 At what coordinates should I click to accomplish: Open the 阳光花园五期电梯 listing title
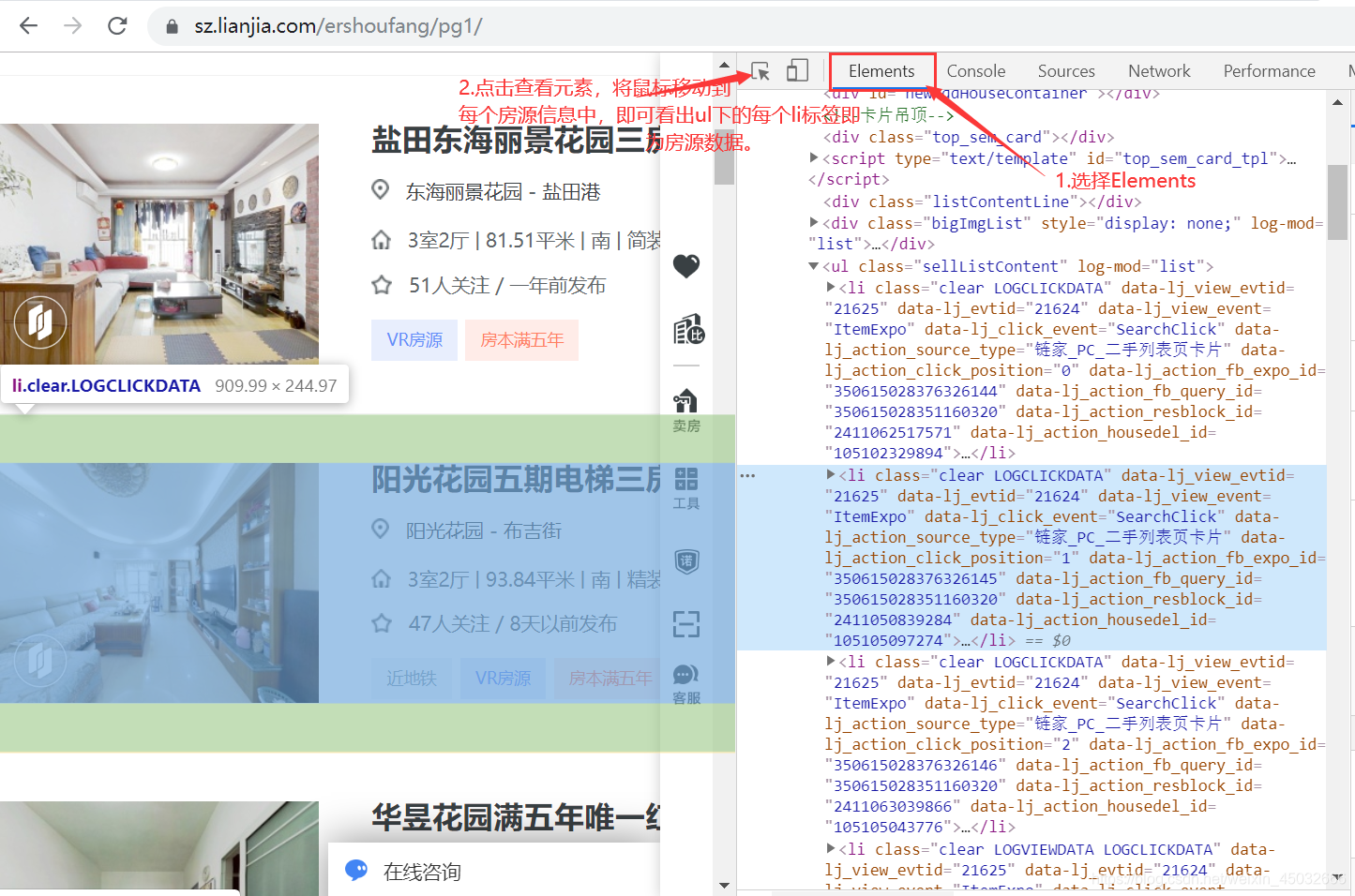coord(516,480)
